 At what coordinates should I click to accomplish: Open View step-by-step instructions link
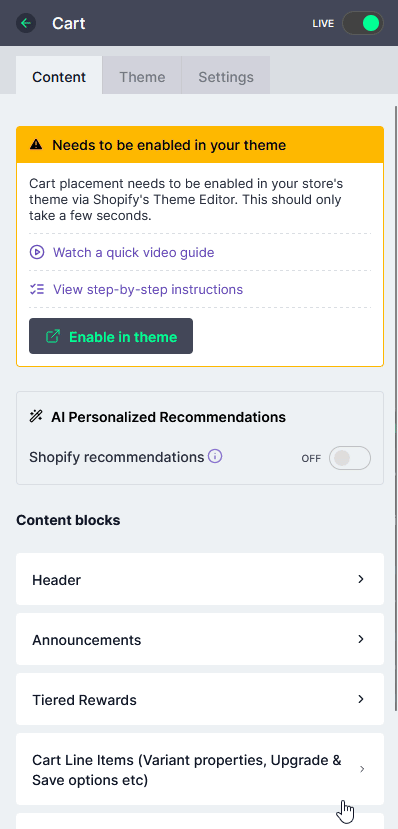coord(148,289)
